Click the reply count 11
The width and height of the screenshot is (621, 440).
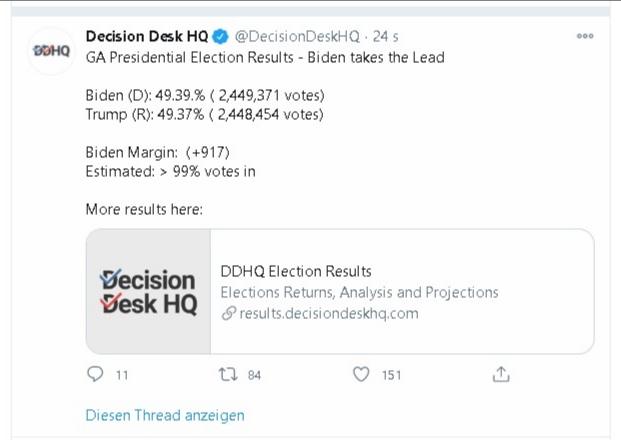coord(122,375)
